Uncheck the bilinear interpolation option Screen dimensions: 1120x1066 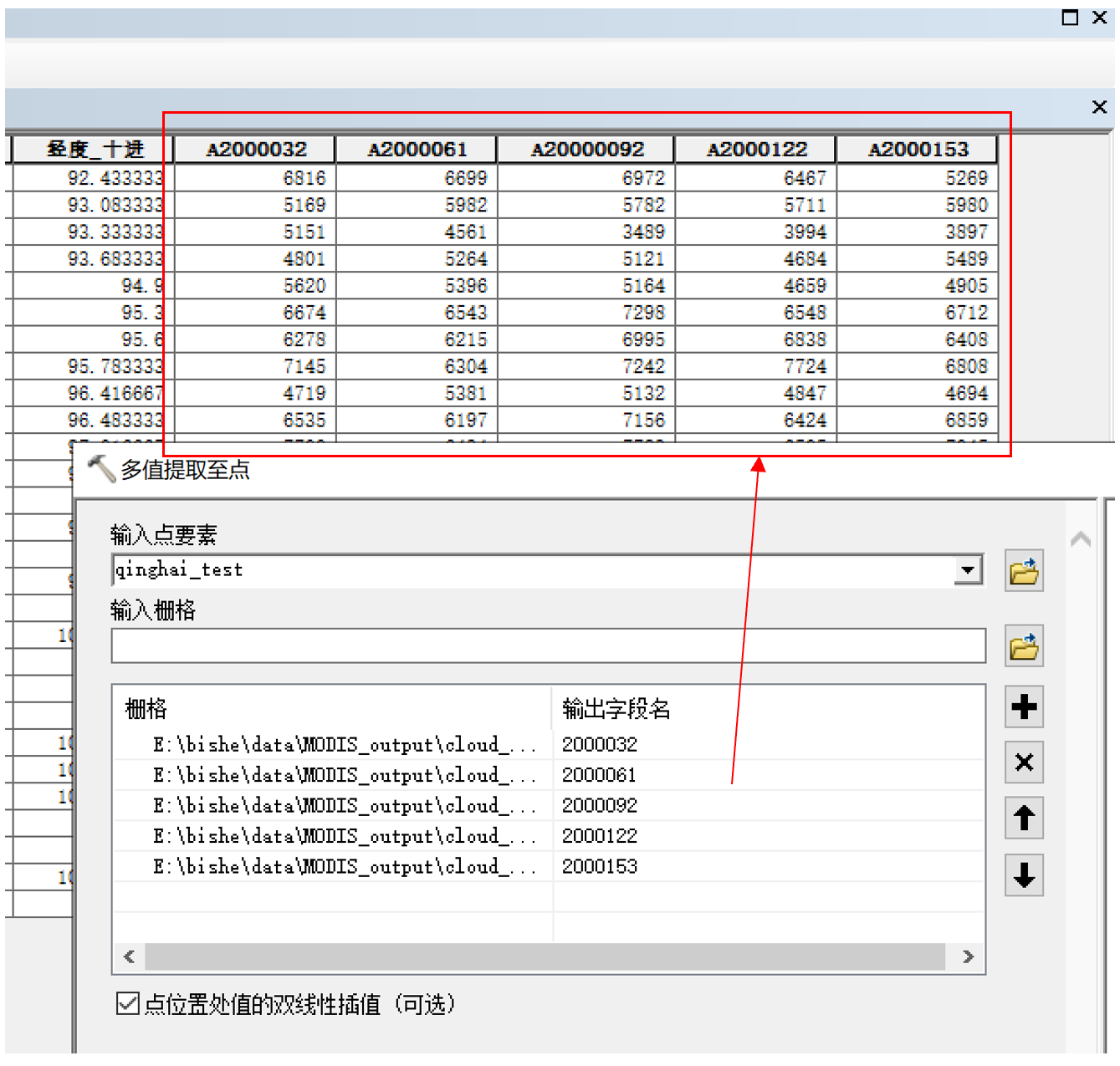point(126,1004)
